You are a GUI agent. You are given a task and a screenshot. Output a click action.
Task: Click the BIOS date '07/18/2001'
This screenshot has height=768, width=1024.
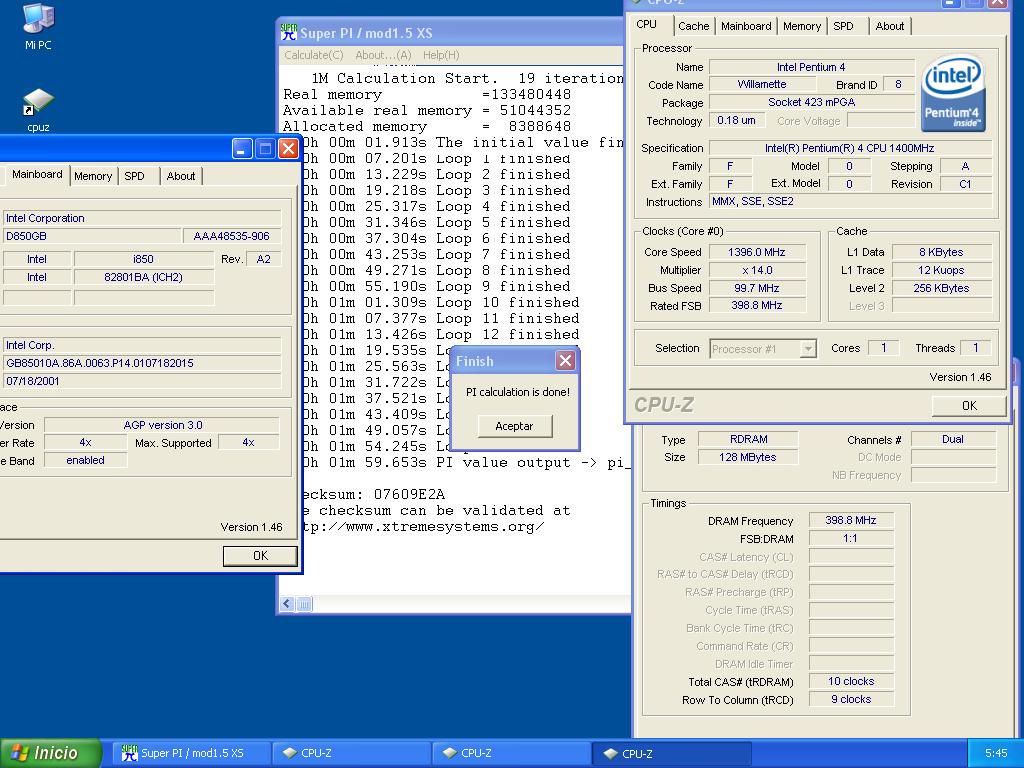click(x=142, y=381)
